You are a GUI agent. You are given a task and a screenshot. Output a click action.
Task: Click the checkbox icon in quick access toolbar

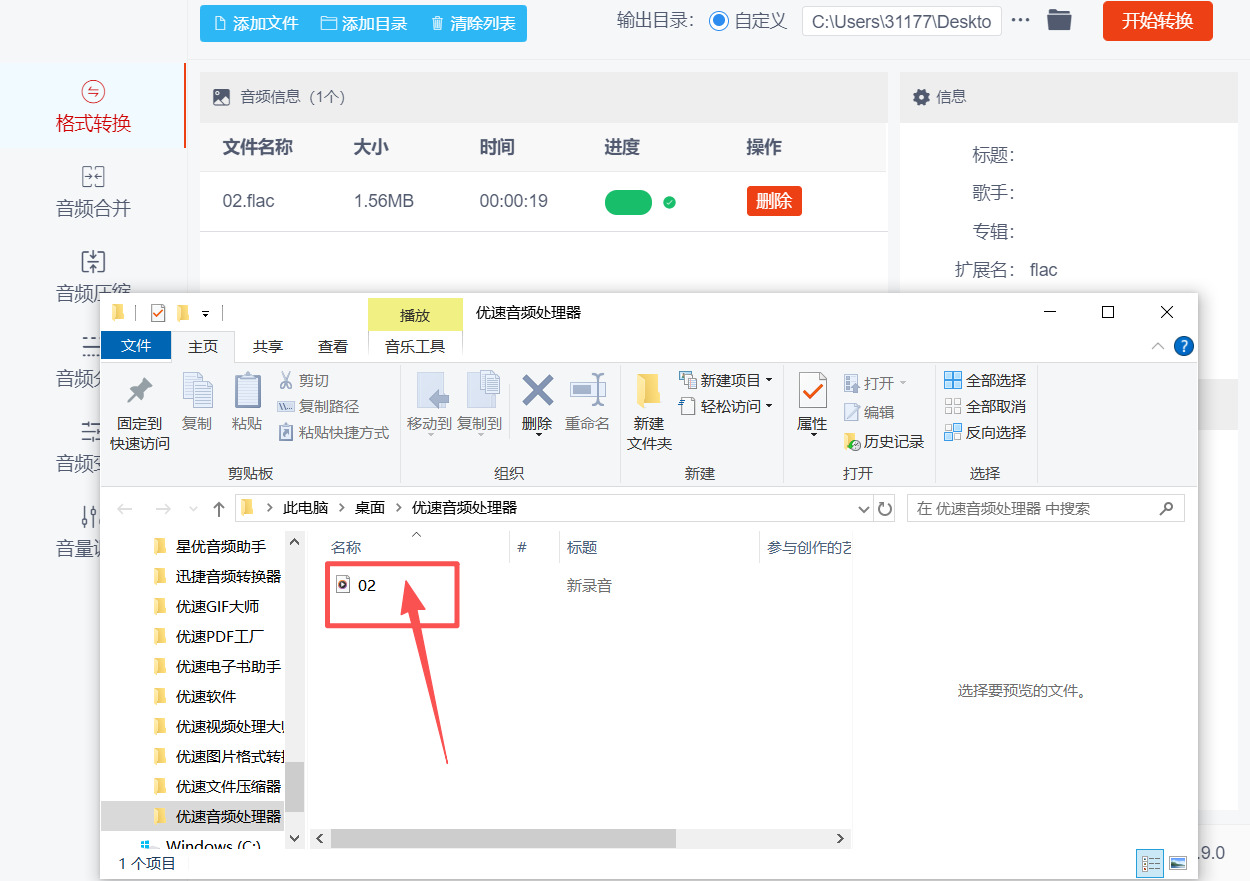click(x=156, y=312)
